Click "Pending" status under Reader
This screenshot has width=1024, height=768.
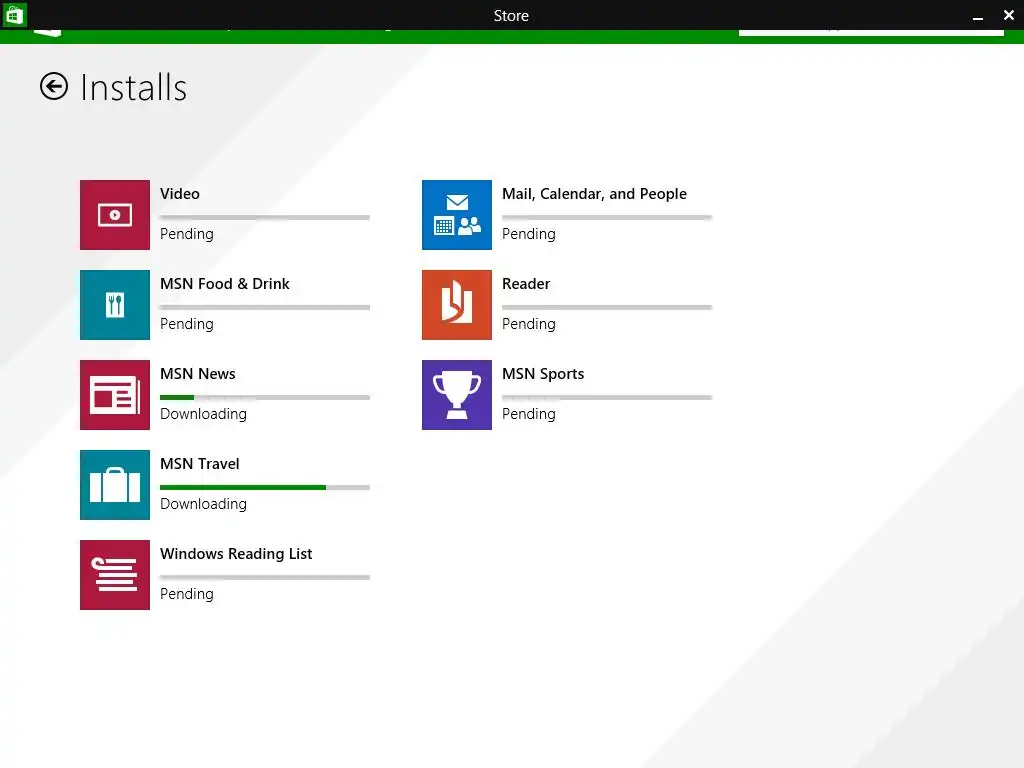(x=529, y=325)
